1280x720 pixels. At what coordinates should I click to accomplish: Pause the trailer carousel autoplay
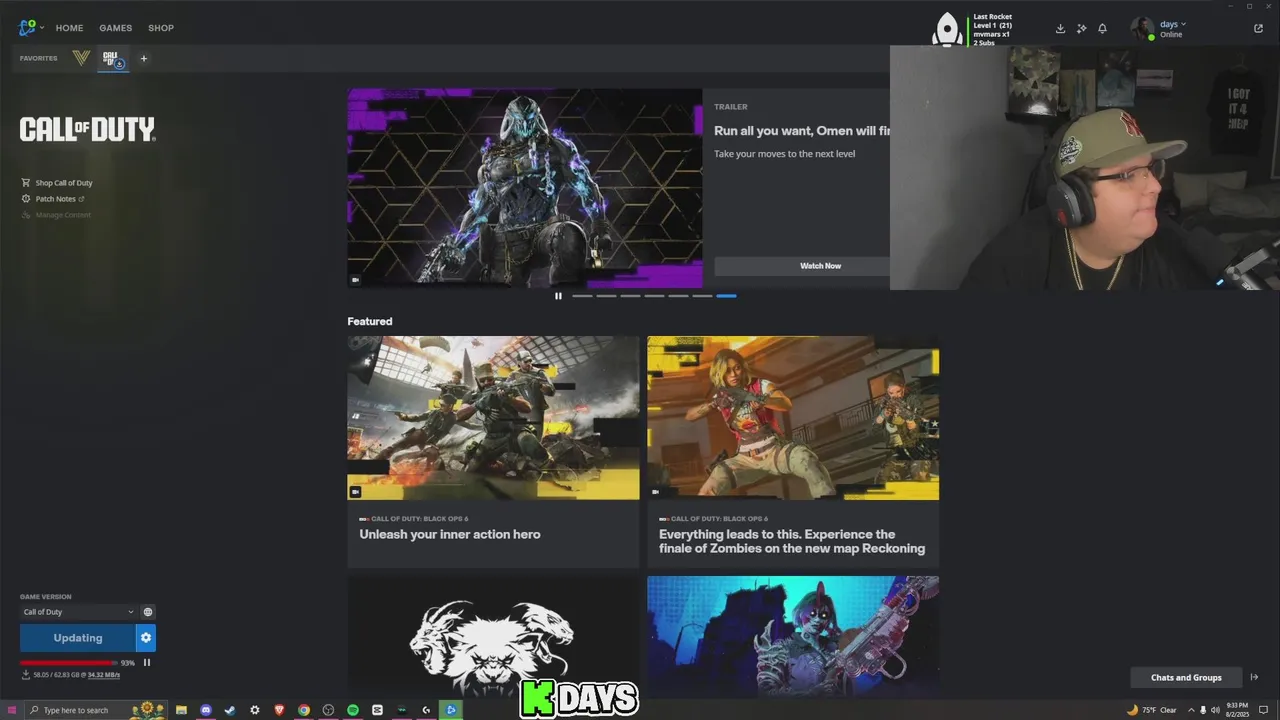(558, 296)
